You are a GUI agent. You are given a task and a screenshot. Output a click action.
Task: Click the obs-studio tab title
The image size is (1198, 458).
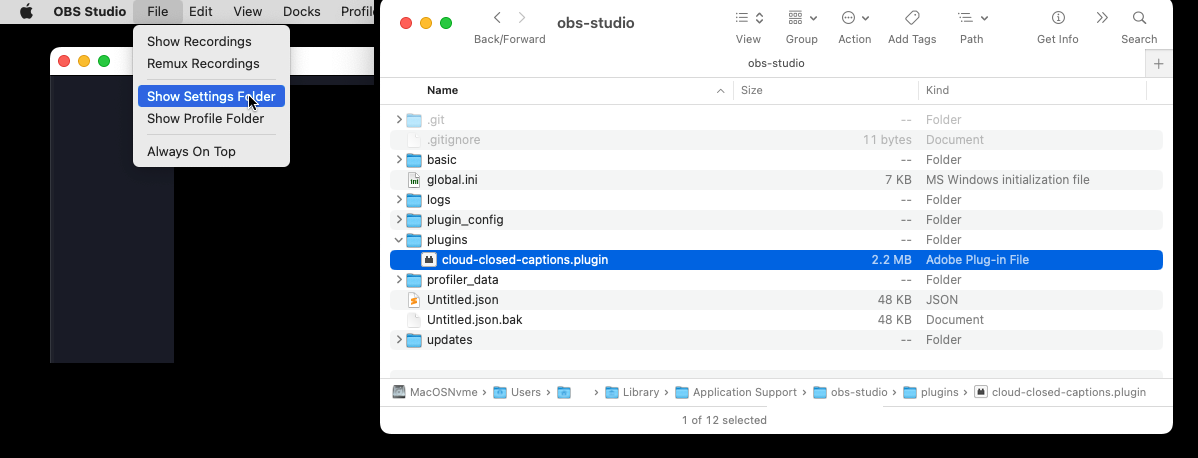point(776,63)
